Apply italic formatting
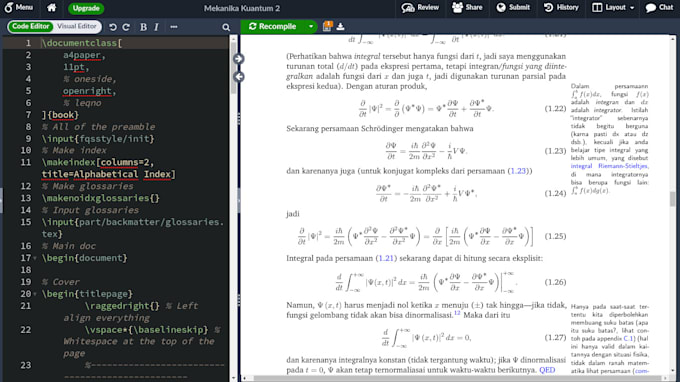The image size is (680, 382). (156, 27)
